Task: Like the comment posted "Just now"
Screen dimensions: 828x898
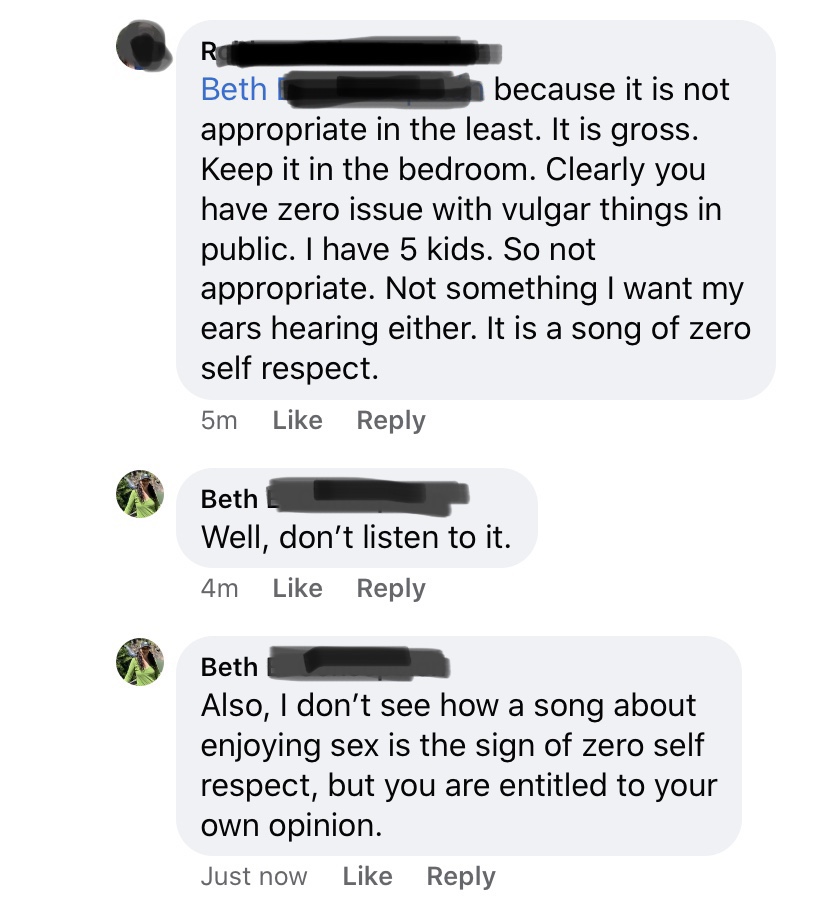Action: [367, 877]
